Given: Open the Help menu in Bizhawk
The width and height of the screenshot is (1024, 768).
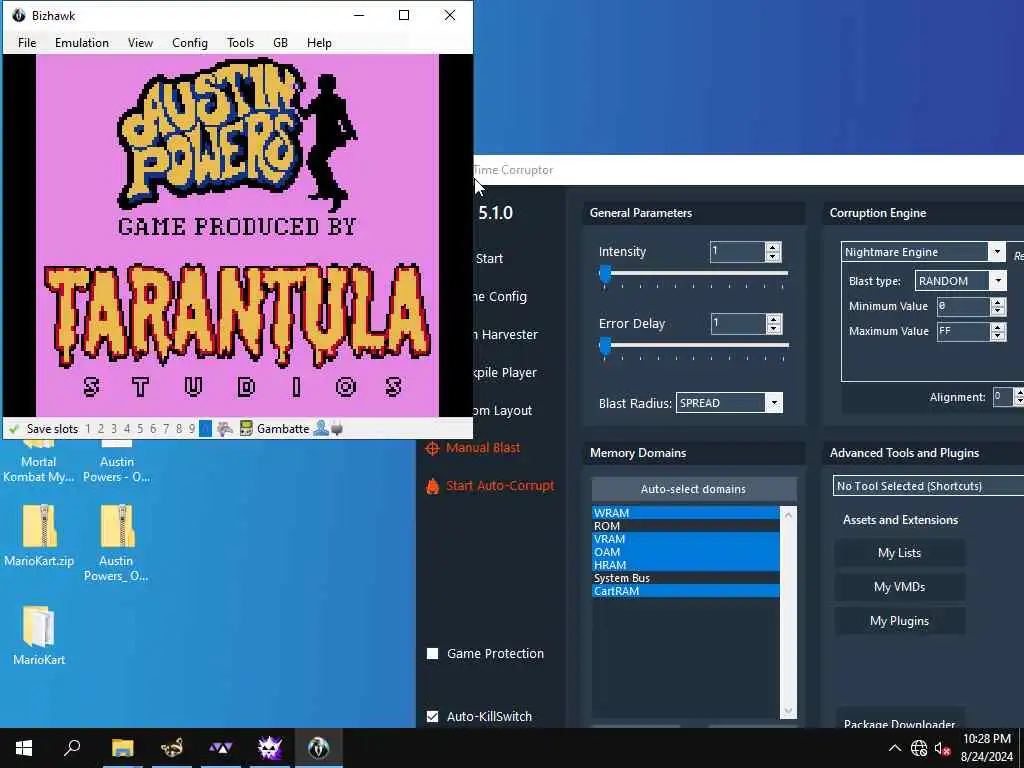Looking at the screenshot, I should click(319, 42).
